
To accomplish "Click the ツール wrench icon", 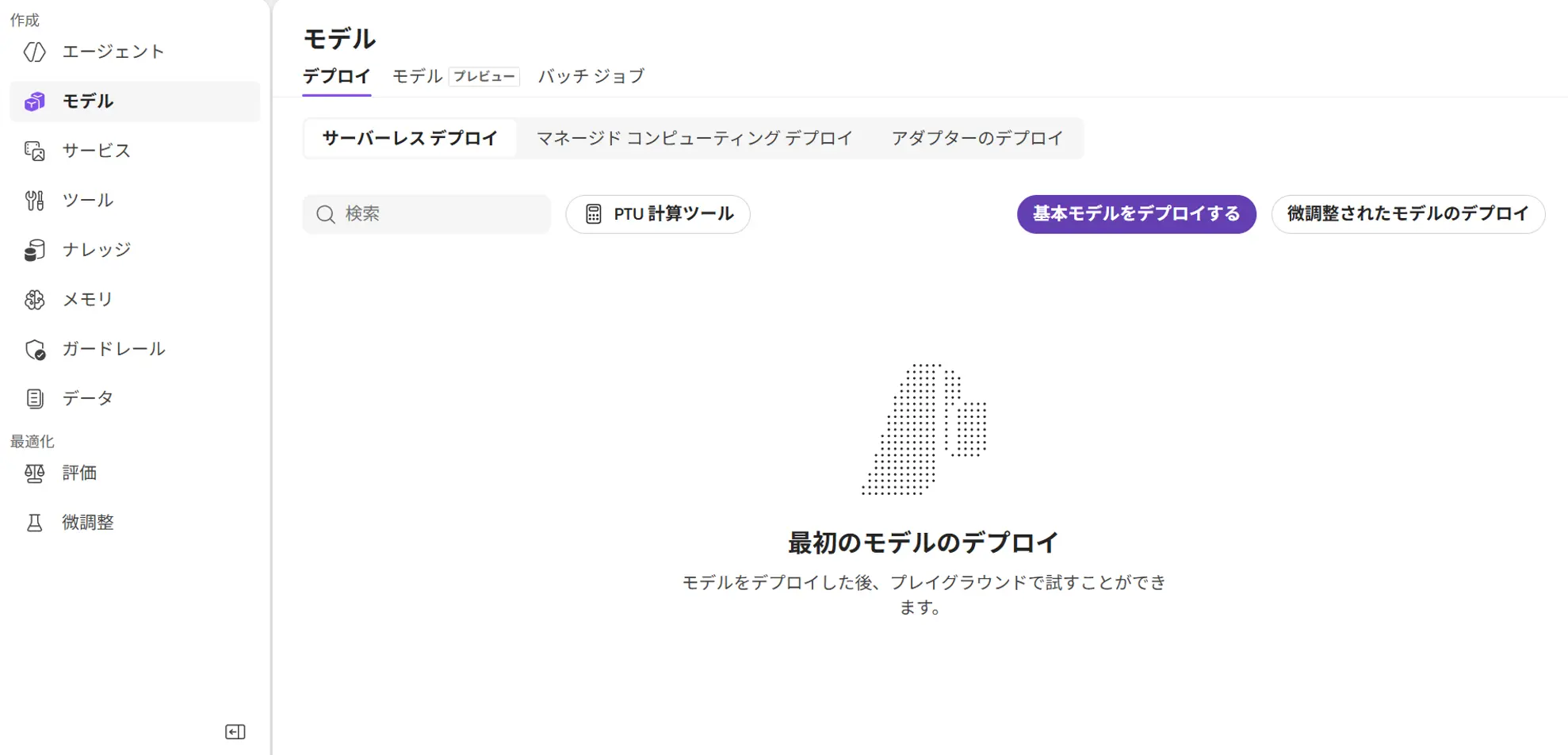I will 35,201.
